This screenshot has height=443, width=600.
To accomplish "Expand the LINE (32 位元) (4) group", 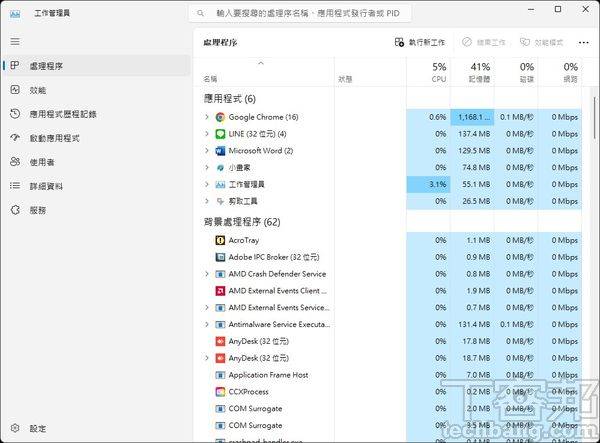I will point(207,134).
